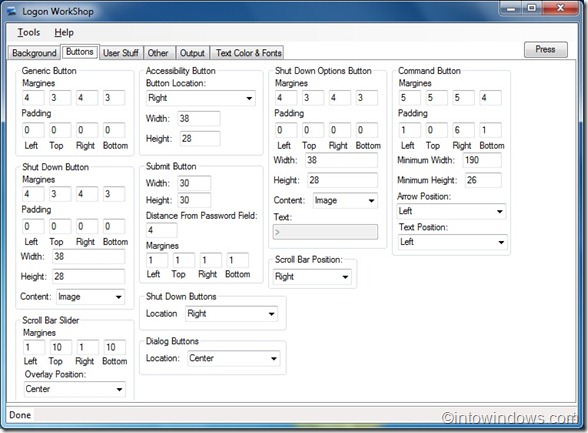Select the Buttons tab

click(x=80, y=52)
